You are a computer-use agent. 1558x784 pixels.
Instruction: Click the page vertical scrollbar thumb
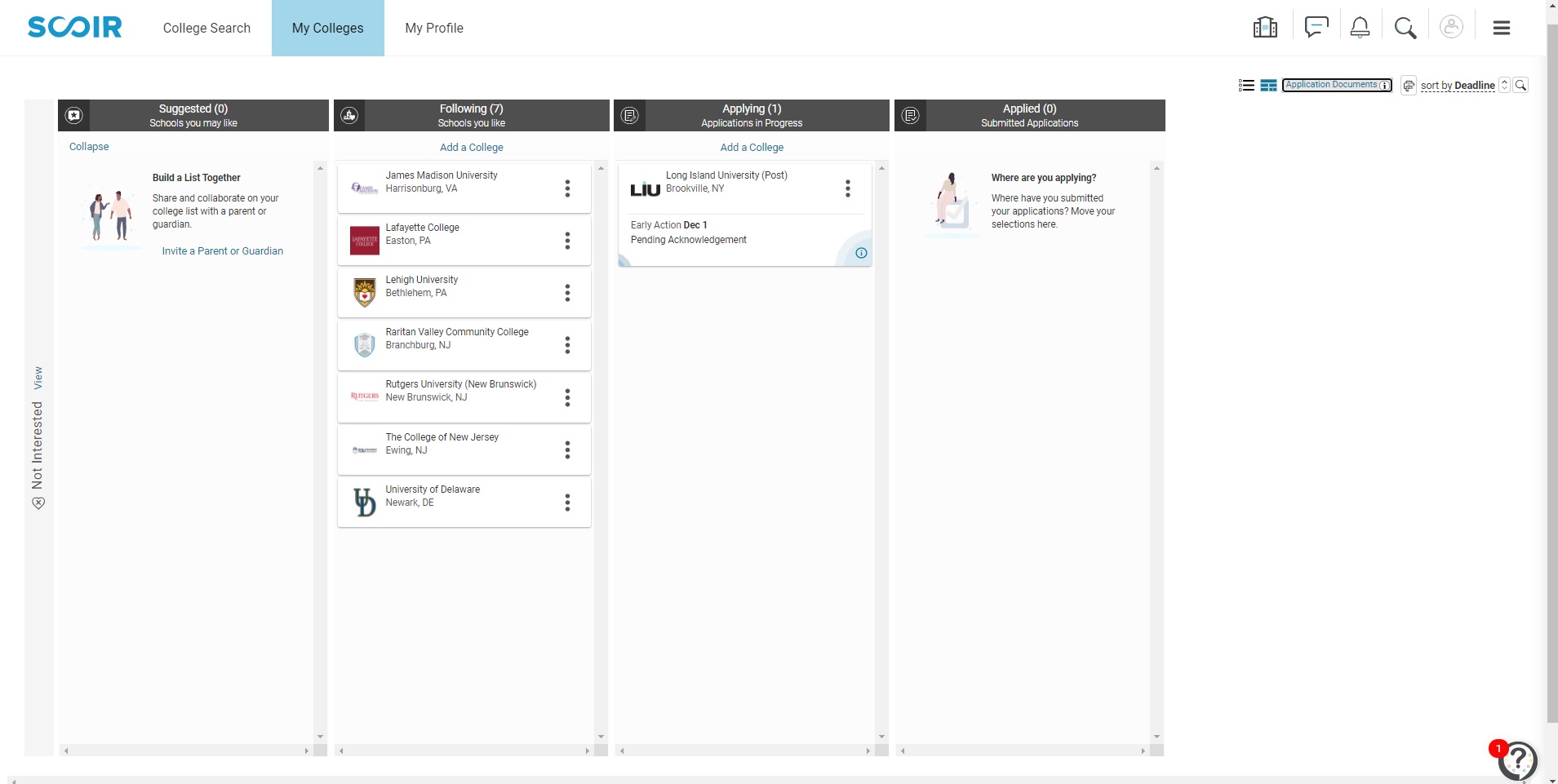tap(1552, 373)
